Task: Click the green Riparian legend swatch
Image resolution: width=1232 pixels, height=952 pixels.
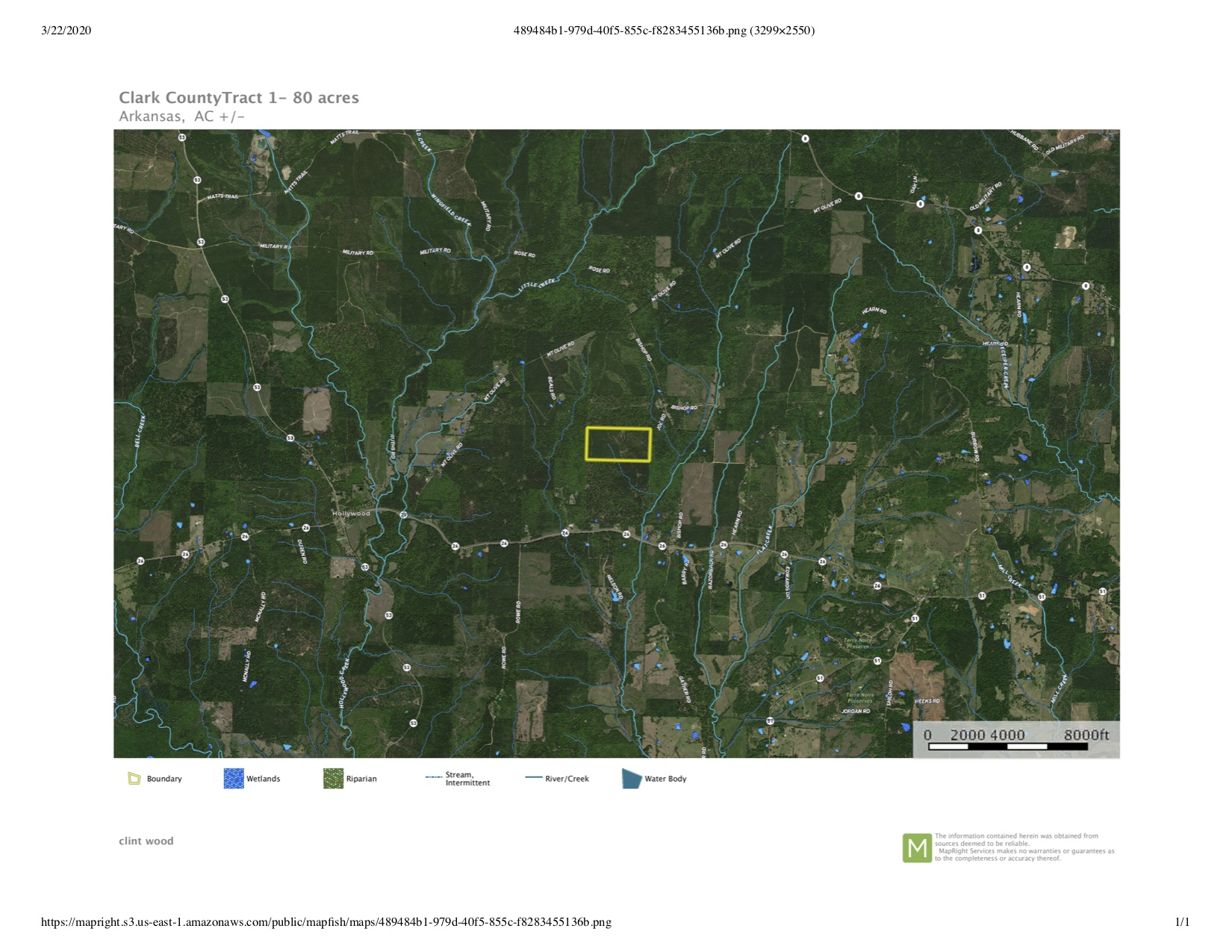Action: click(x=333, y=779)
